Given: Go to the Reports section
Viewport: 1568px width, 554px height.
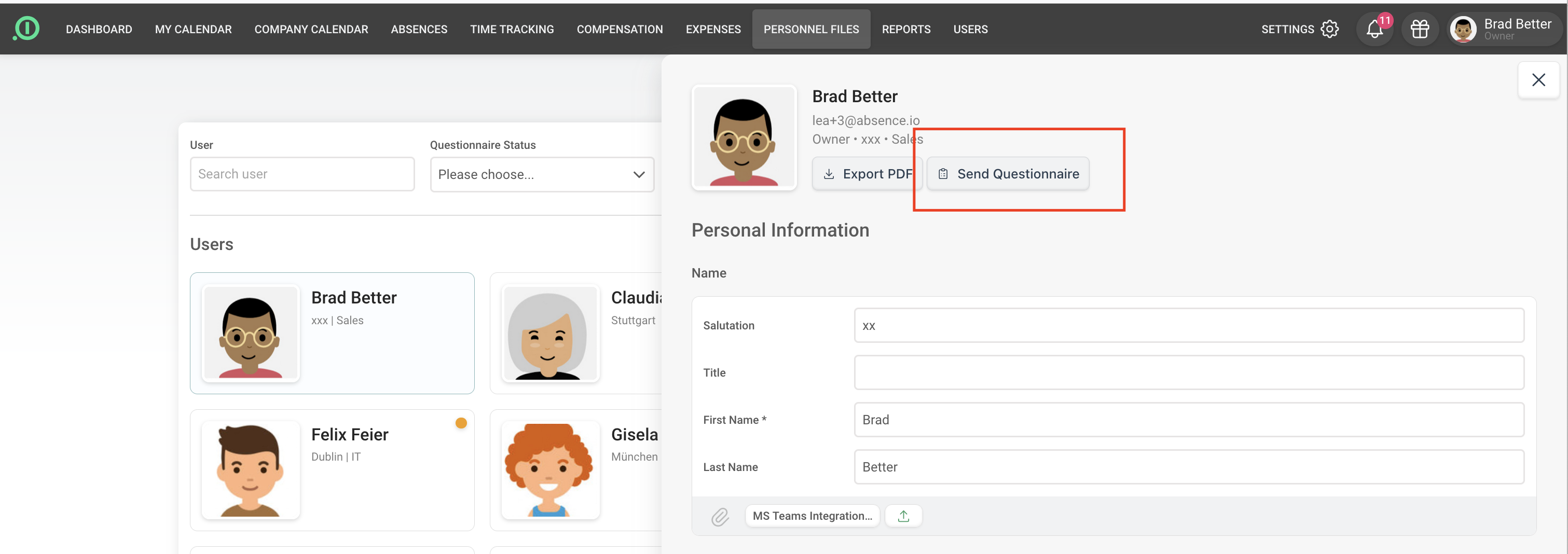Looking at the screenshot, I should [x=906, y=29].
